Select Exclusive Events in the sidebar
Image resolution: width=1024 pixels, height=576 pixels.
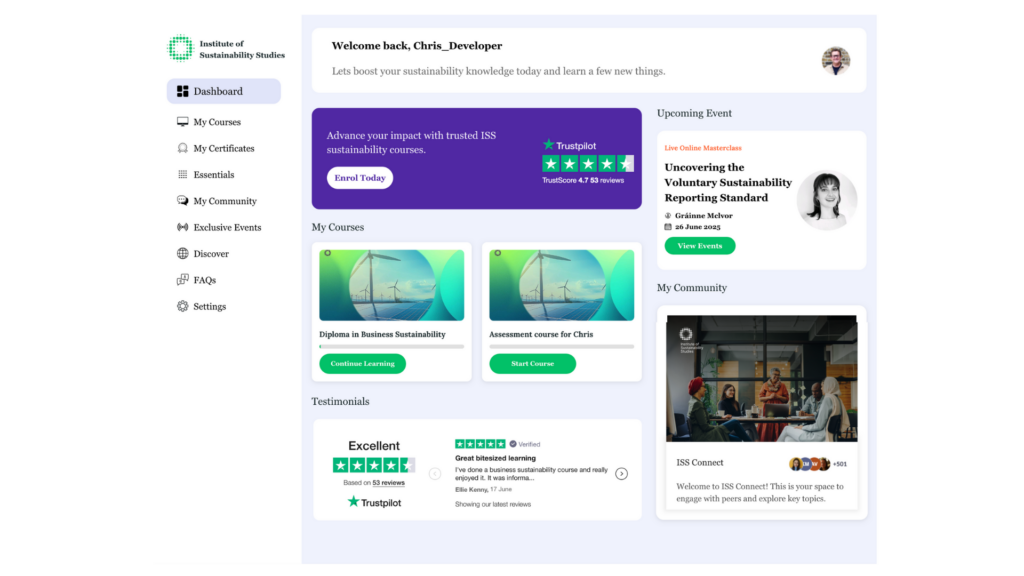coord(227,228)
